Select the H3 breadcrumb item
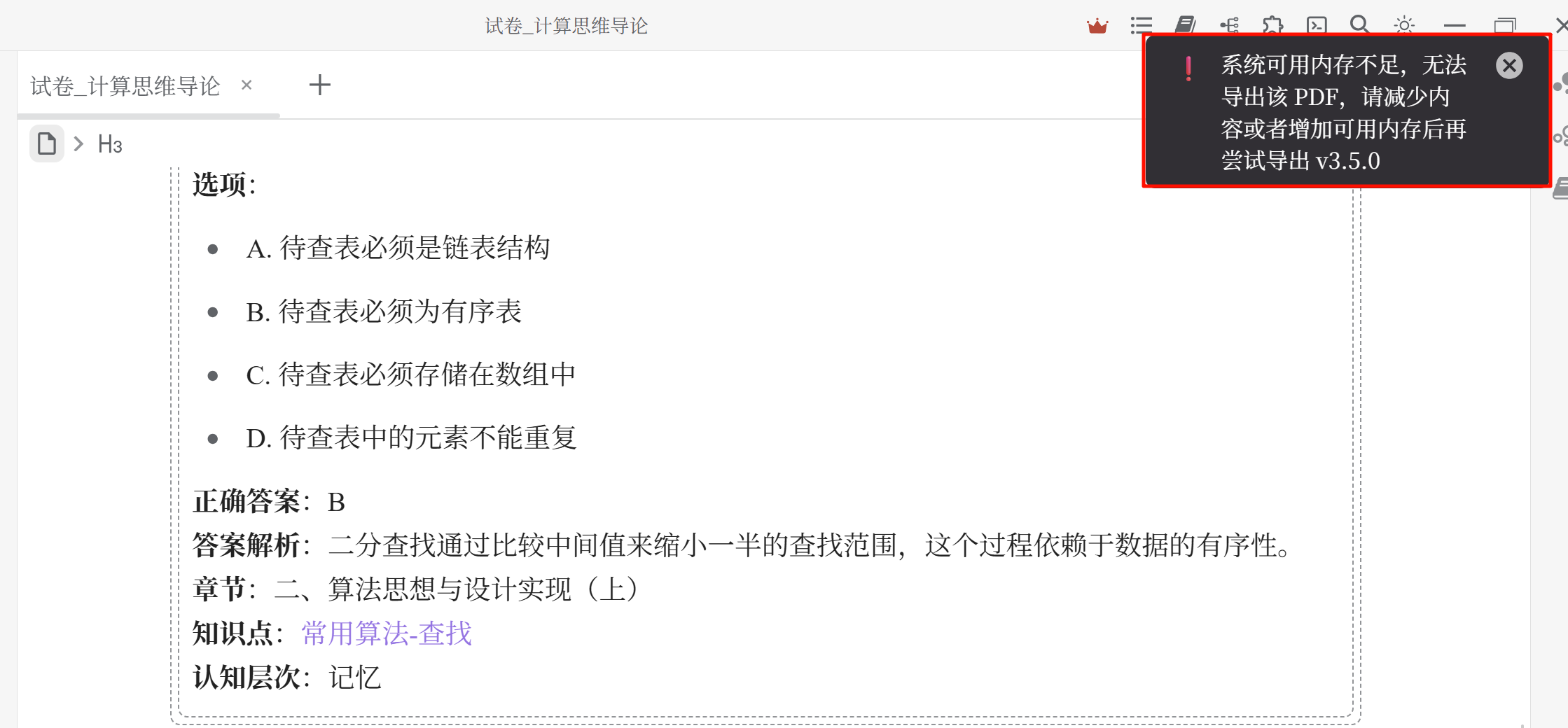1568x728 pixels. pyautogui.click(x=110, y=144)
